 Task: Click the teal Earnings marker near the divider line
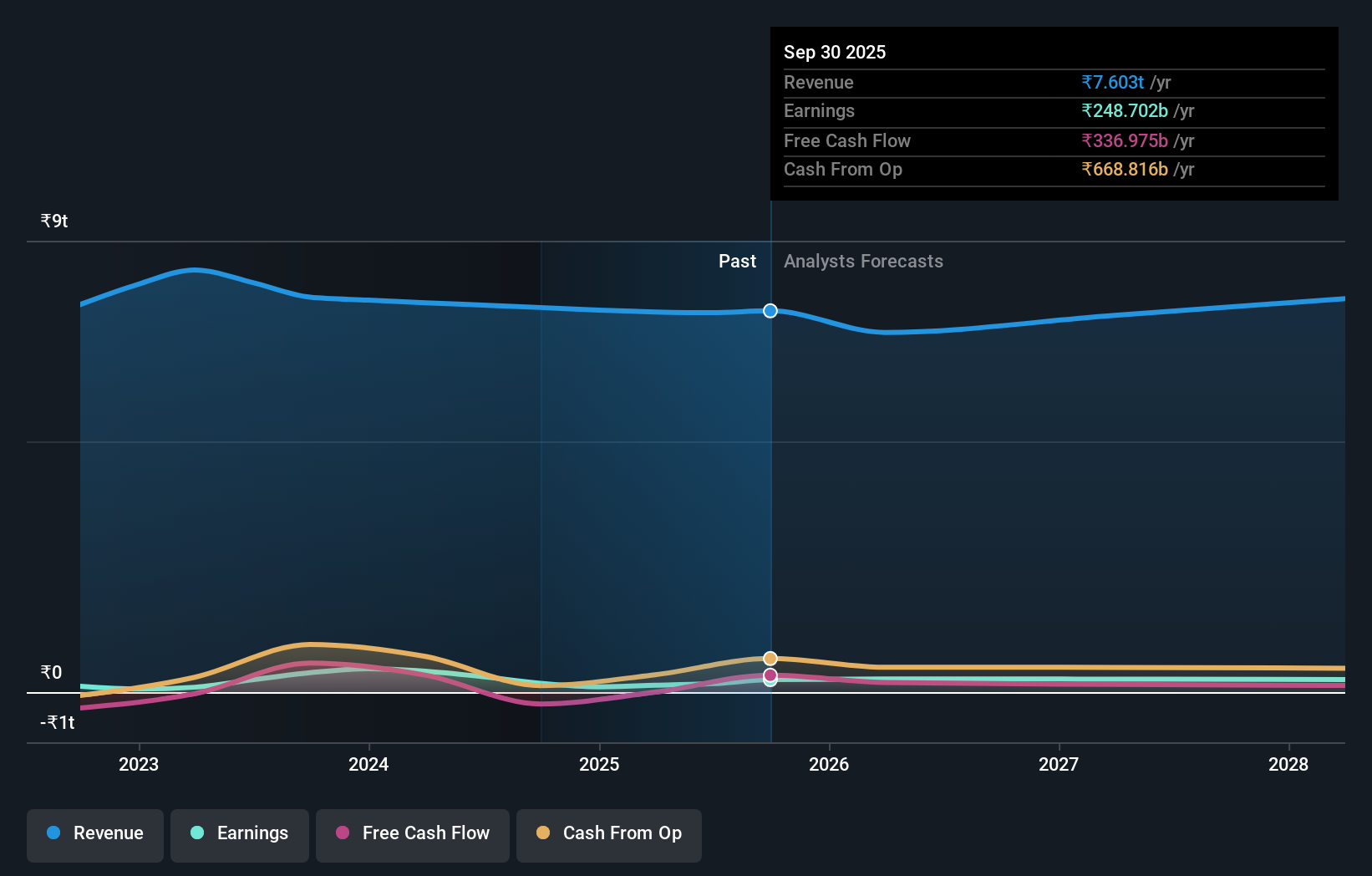tap(770, 681)
